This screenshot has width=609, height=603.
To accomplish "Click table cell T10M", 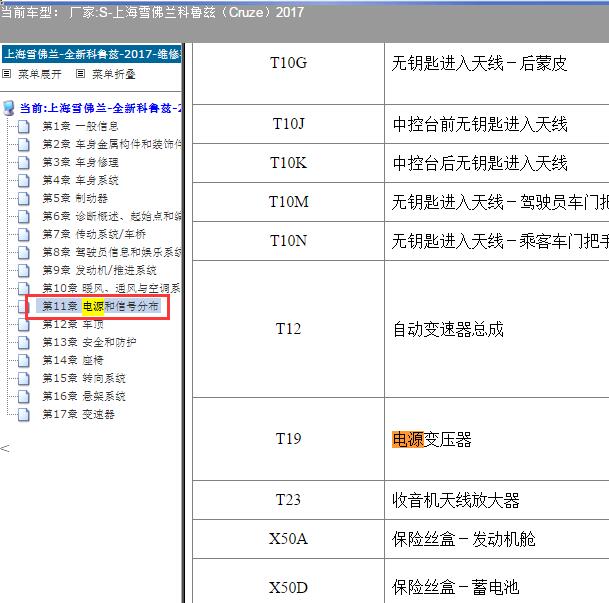I will [288, 202].
